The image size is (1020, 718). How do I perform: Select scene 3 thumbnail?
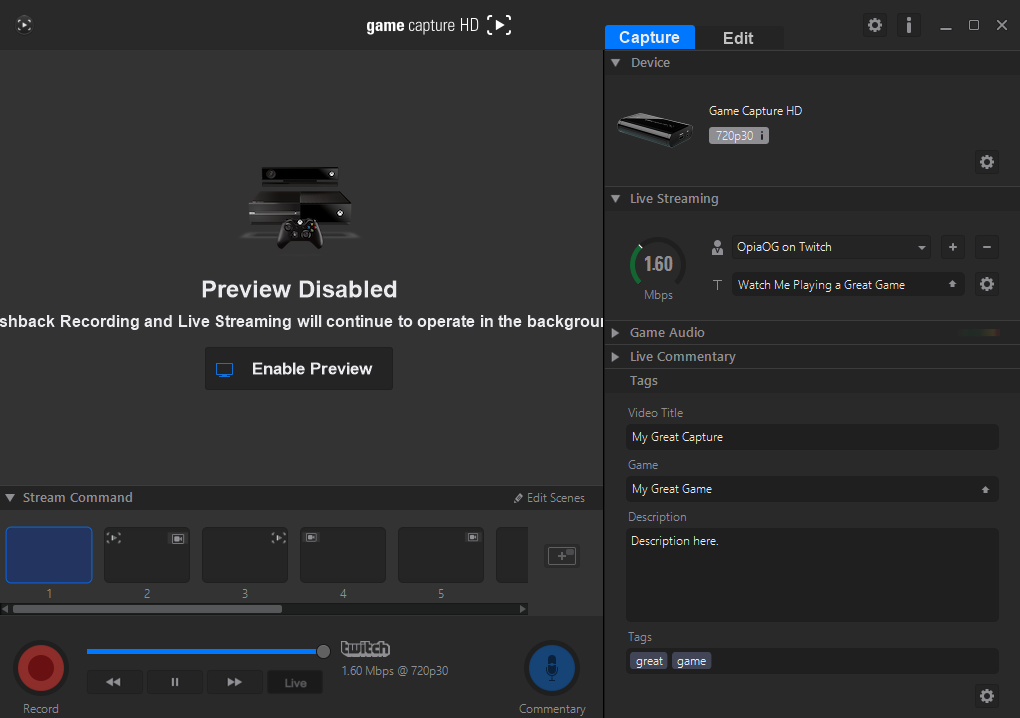tap(245, 555)
